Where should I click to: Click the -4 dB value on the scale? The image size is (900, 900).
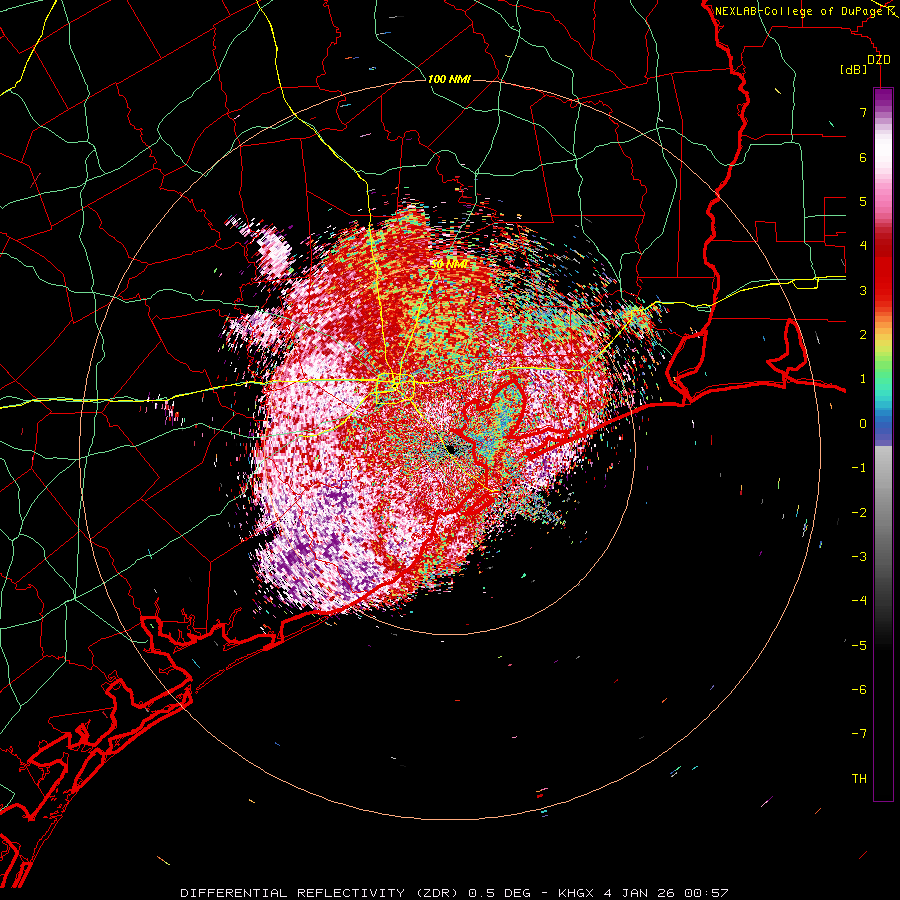(859, 601)
